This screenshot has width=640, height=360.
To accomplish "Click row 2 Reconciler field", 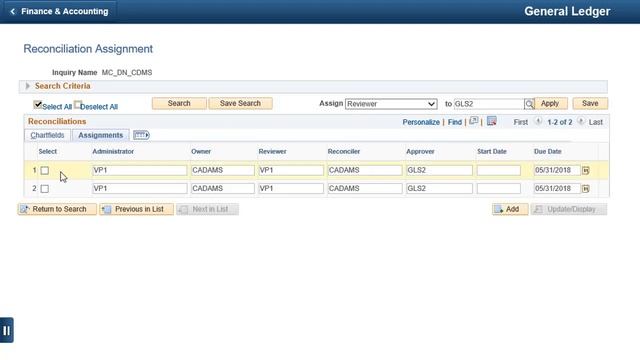I will pyautogui.click(x=365, y=189).
